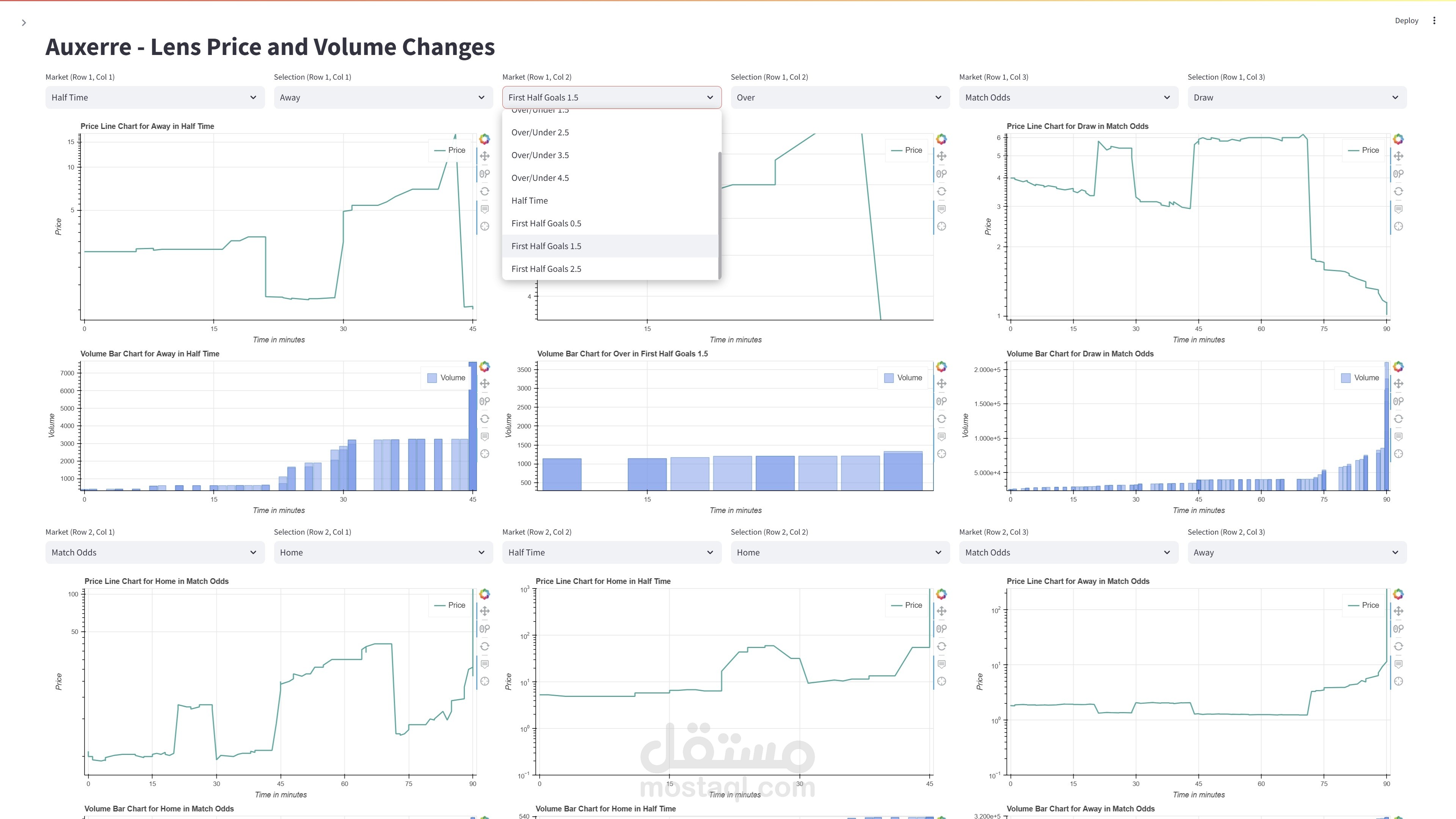Toggle Wheel Zoom on Away Half Time price chart
1456x819 pixels.
[x=485, y=174]
